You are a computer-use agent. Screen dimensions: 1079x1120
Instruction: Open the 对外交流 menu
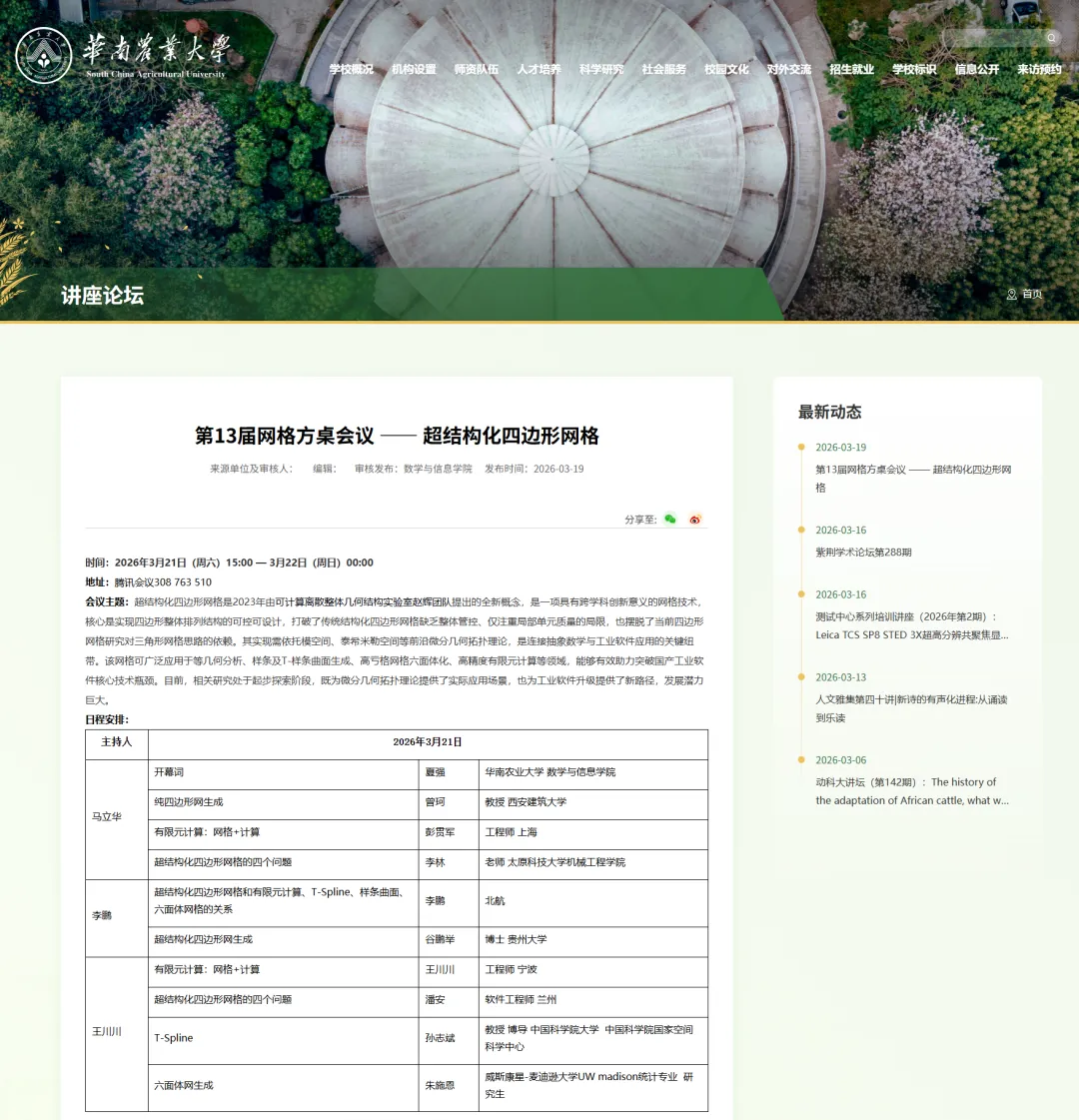point(789,69)
